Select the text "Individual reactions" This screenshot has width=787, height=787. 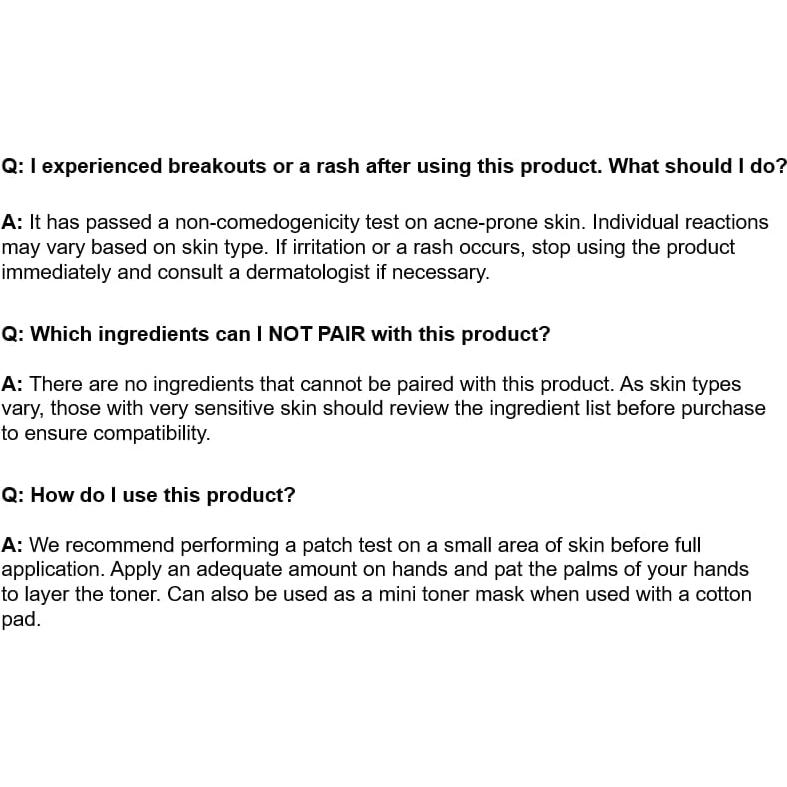click(682, 222)
